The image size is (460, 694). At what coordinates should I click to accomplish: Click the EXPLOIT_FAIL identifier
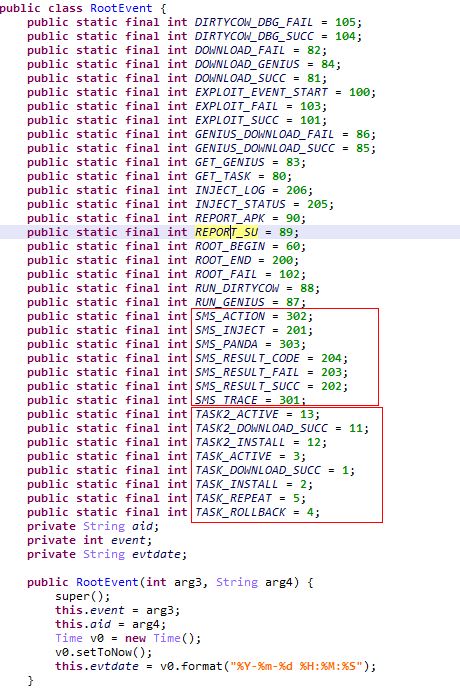pos(236,106)
